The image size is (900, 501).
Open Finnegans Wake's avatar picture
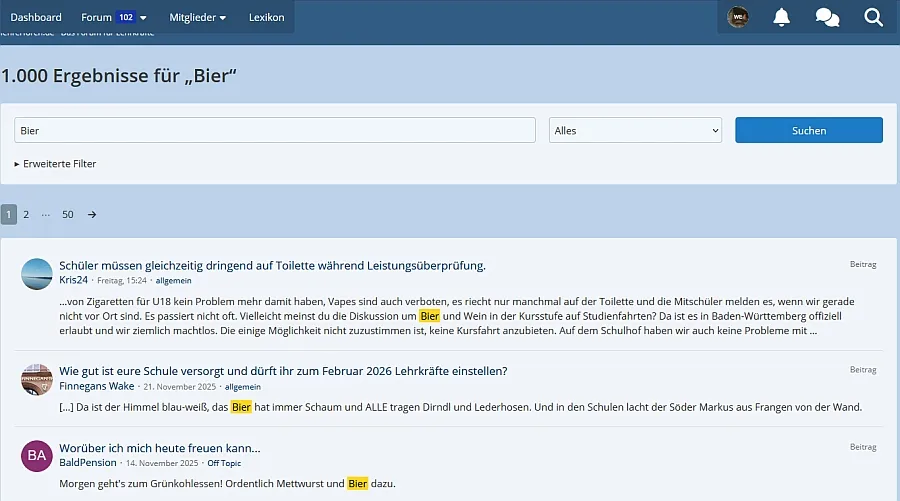37,380
